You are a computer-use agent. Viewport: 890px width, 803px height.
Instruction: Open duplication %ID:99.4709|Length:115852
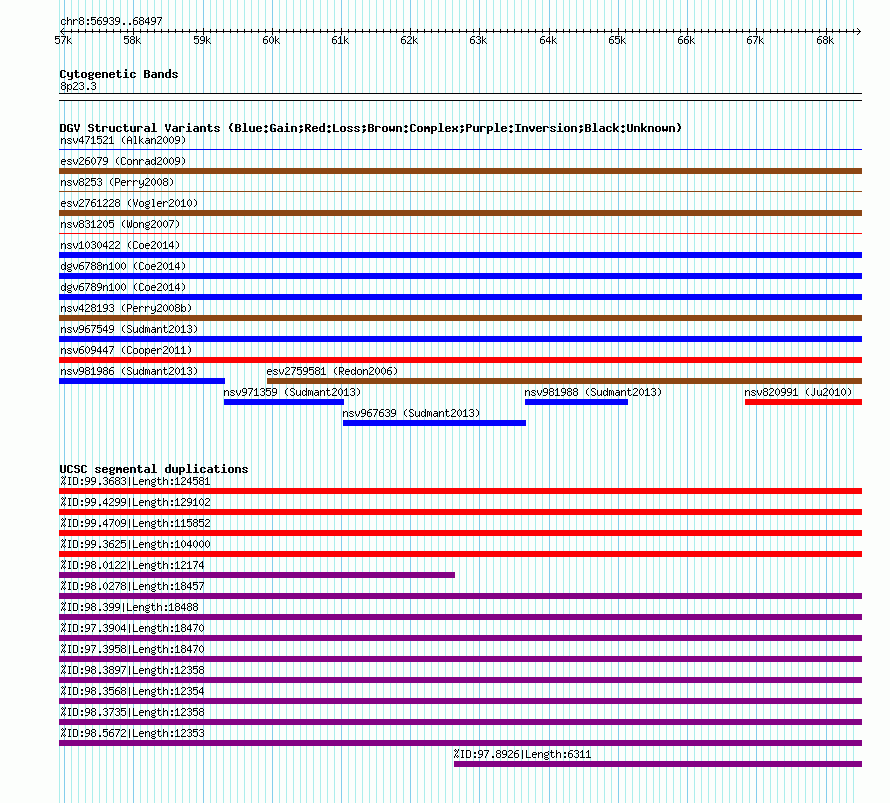(x=135, y=523)
